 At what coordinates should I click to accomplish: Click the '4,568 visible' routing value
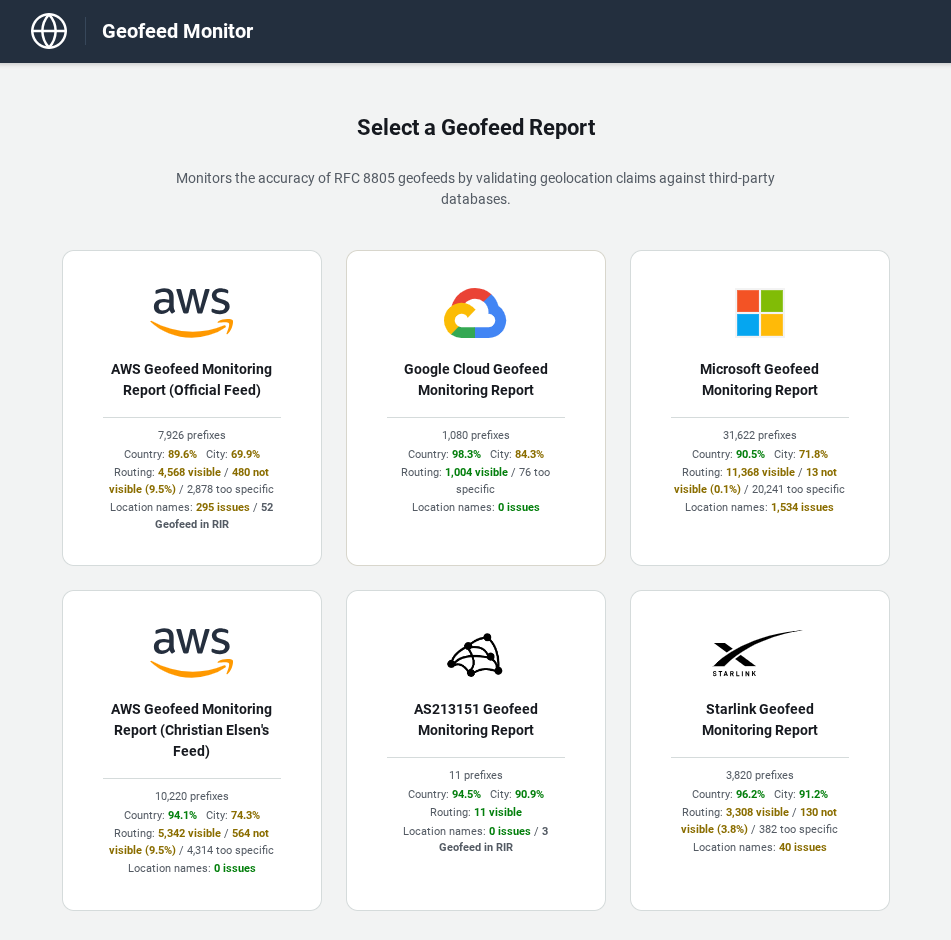click(x=189, y=472)
